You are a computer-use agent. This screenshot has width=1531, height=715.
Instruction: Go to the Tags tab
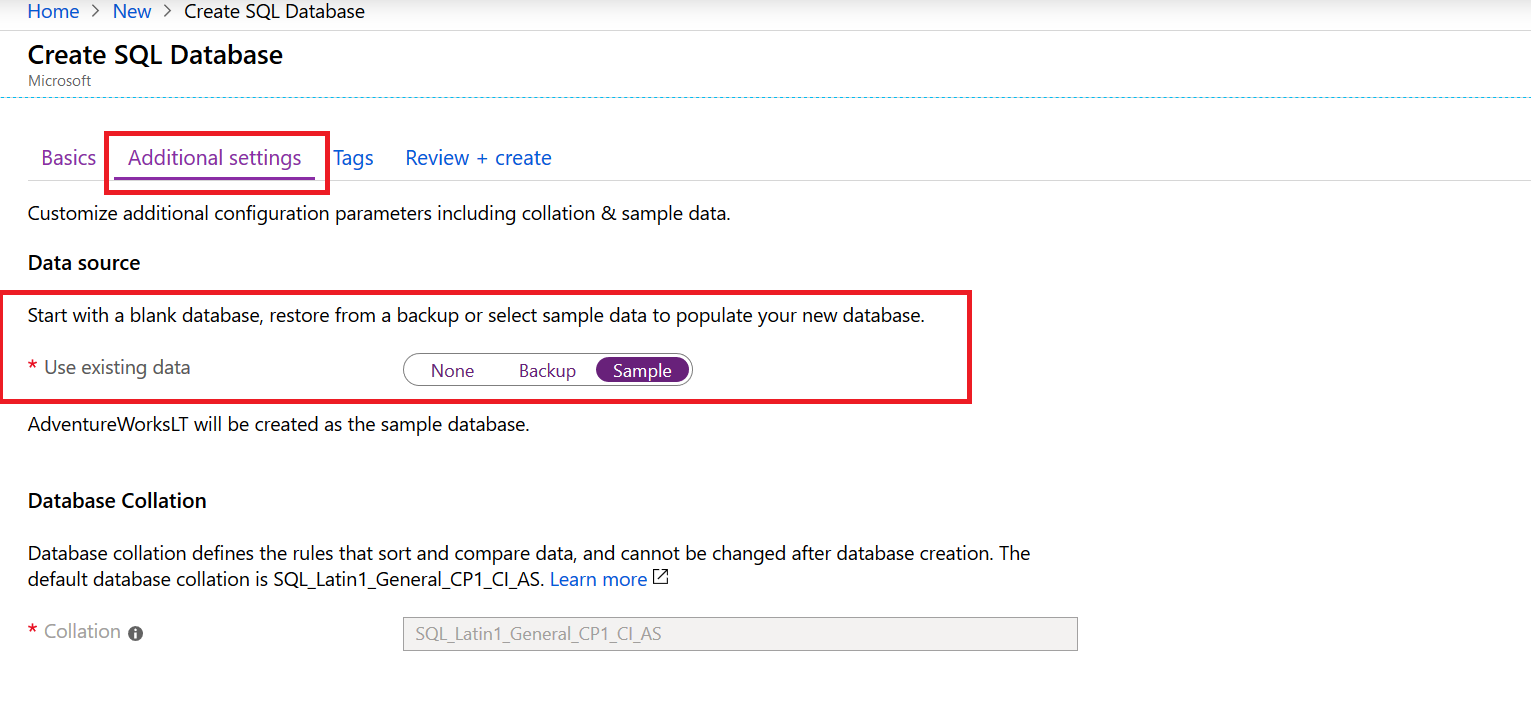point(353,158)
